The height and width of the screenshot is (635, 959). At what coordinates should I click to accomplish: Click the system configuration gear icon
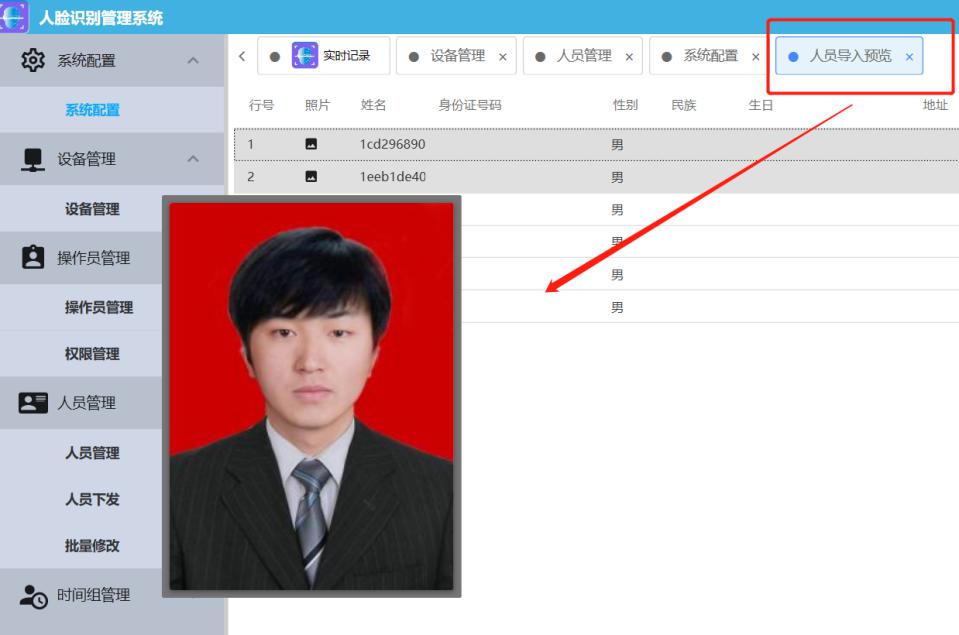pos(33,60)
